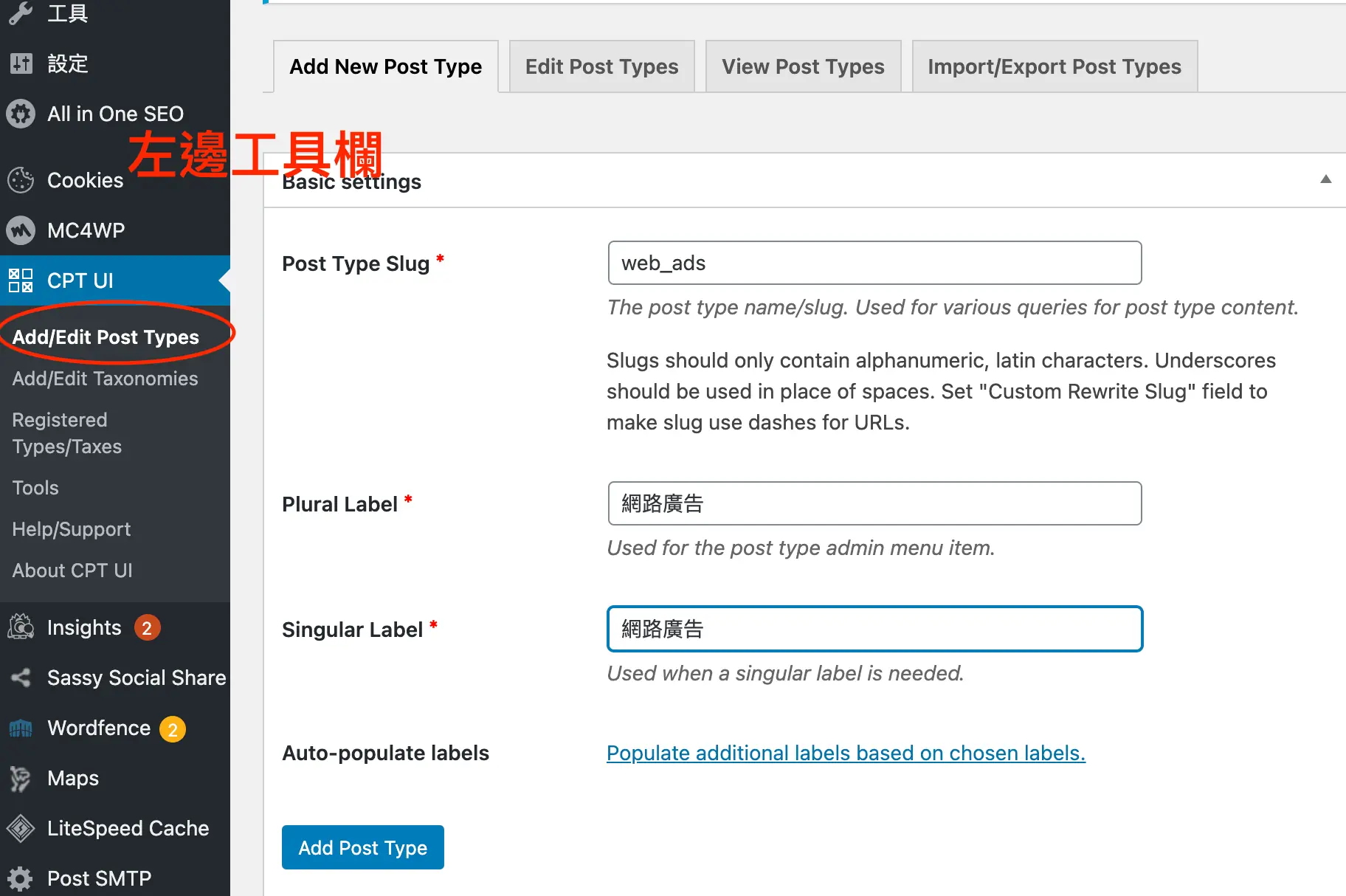Screen dimensions: 1346x896
Task: Open the MC4WP menu label
Action: click(86, 230)
